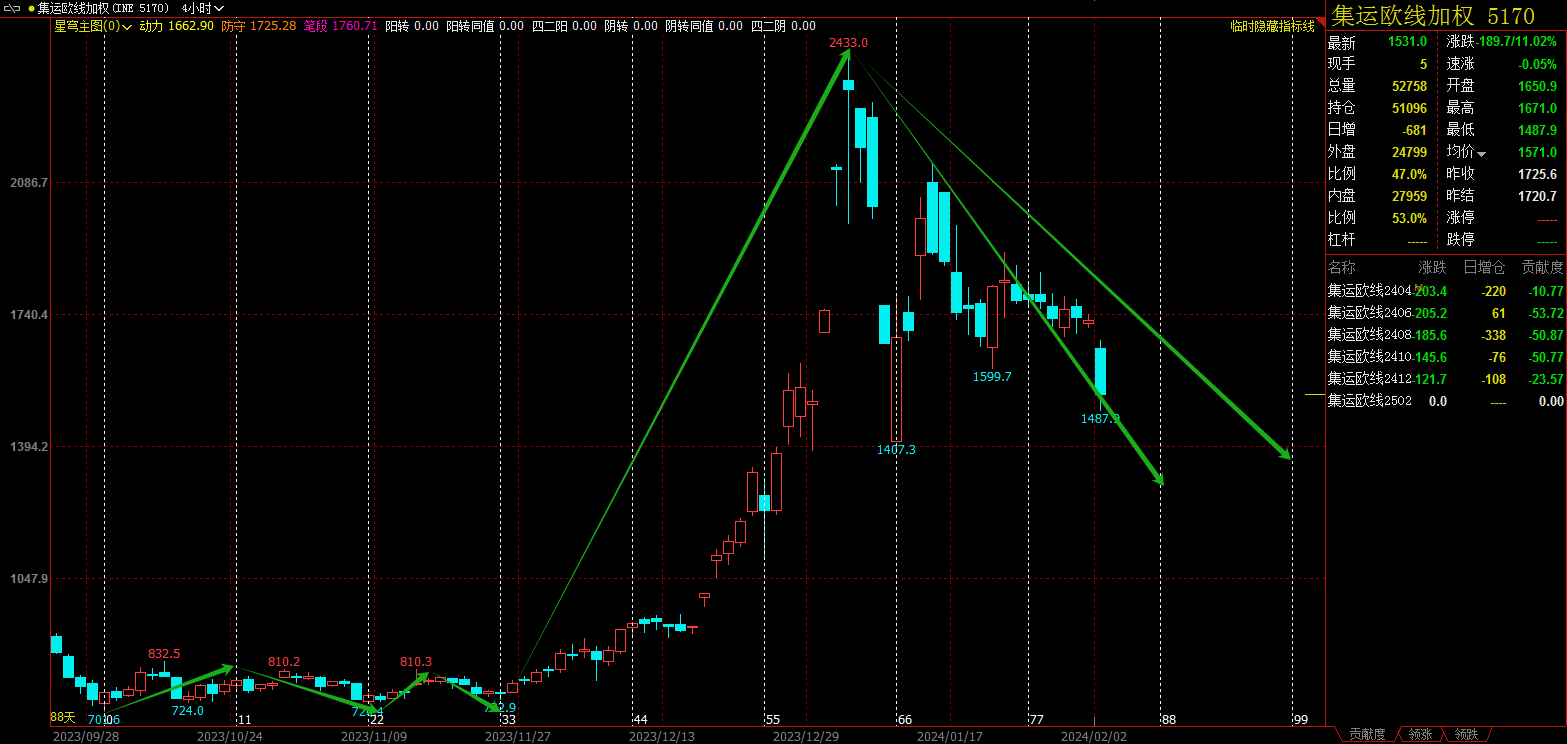1567x744 pixels.
Task: Click the 阳转 0.00 indicator label
Action: click(x=411, y=26)
